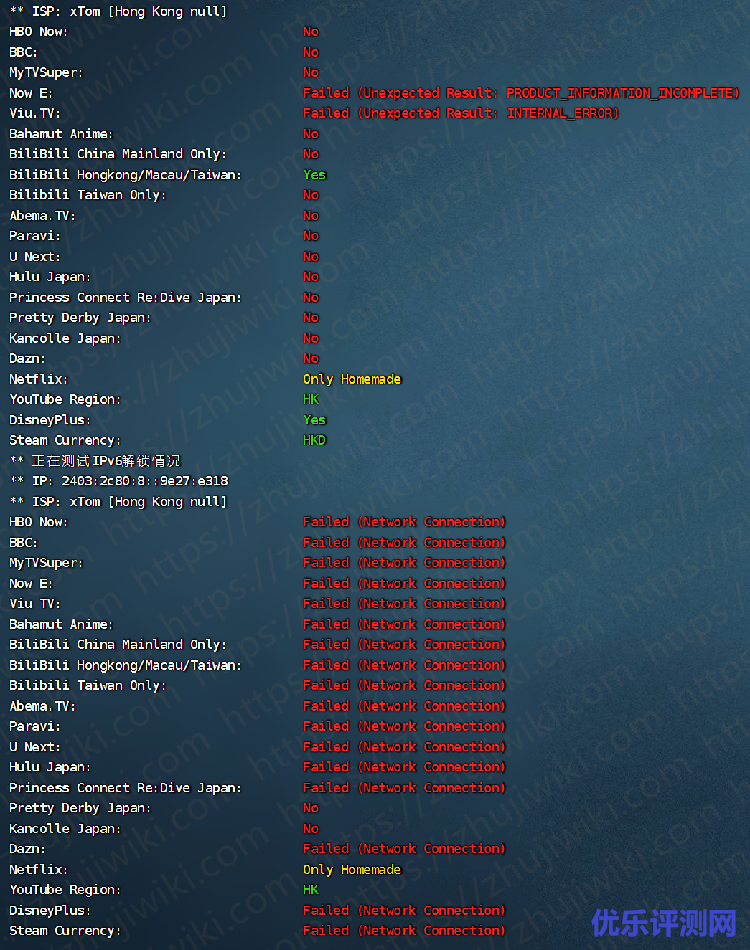
Task: Click the "Viu.TV:" label written with a dot
Action: coord(35,113)
